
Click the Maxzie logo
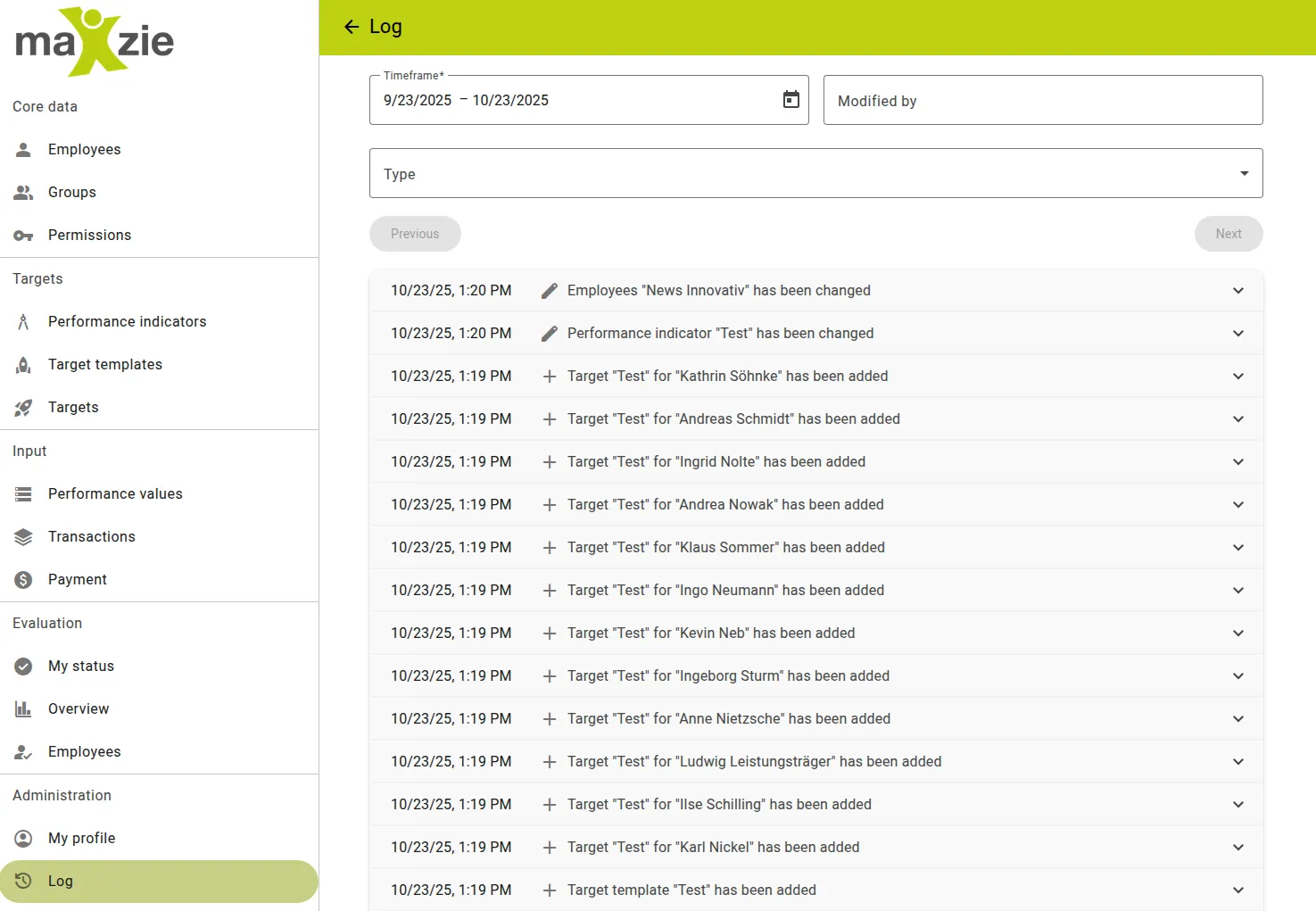tap(93, 41)
